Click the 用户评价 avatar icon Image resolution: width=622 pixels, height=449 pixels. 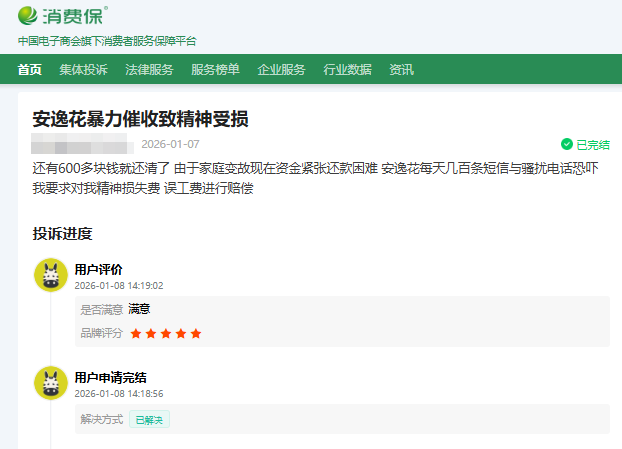point(50,275)
